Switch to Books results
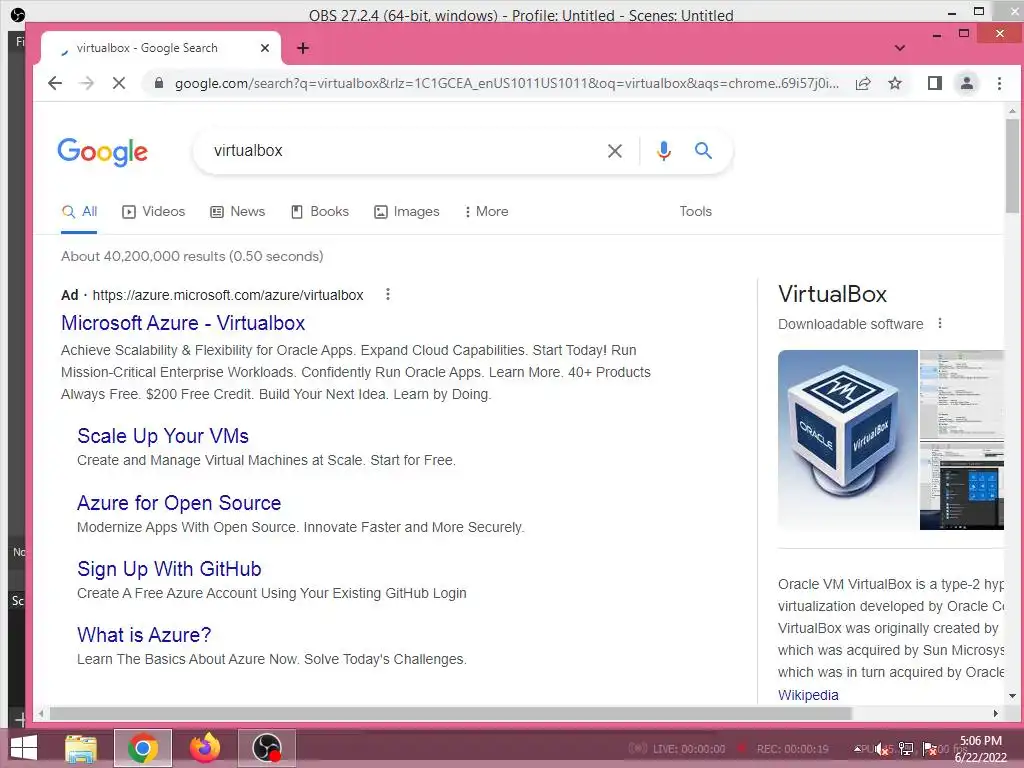1024x768 pixels. pos(320,212)
